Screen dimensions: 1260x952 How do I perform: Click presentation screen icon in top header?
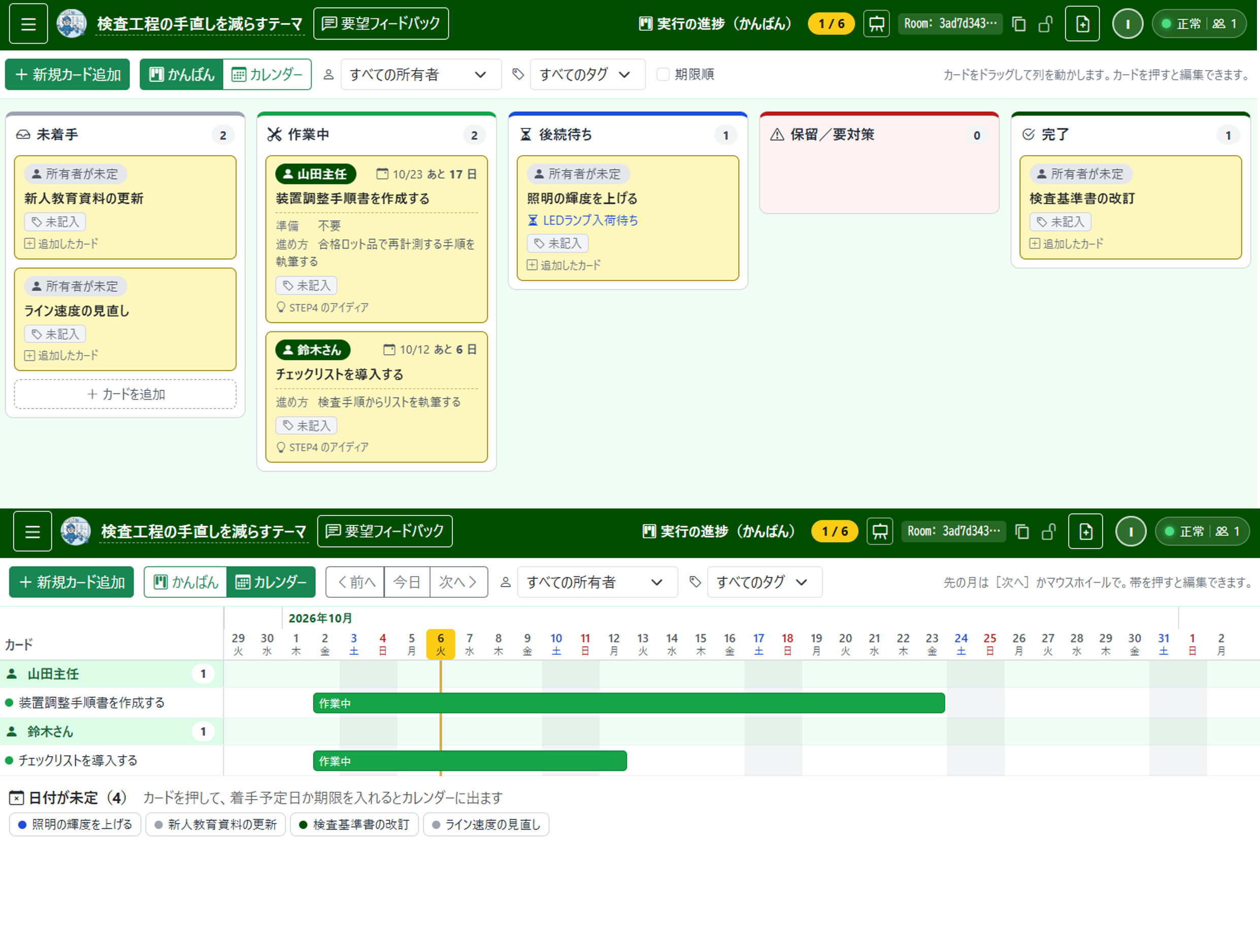tap(876, 24)
